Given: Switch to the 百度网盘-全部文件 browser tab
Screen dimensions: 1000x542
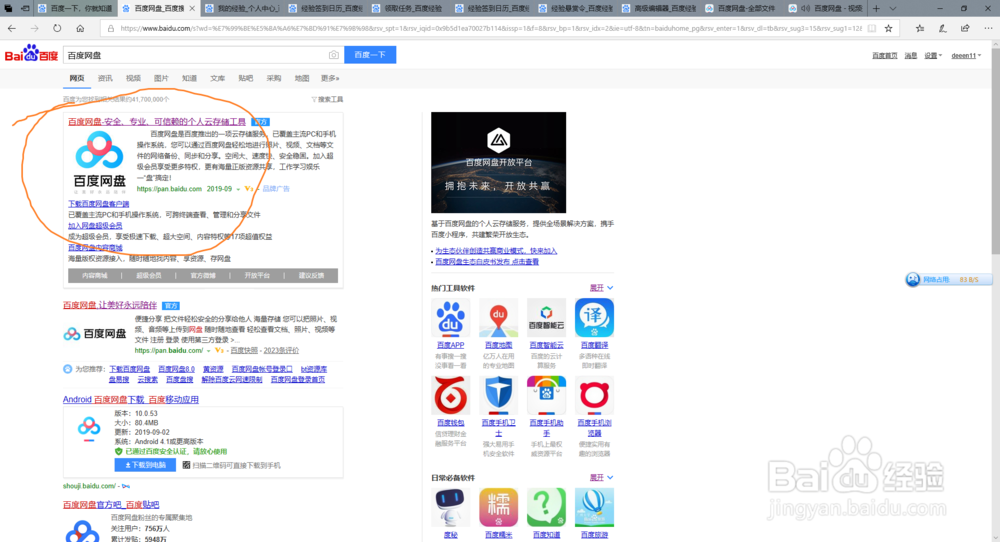Looking at the screenshot, I should click(x=741, y=8).
